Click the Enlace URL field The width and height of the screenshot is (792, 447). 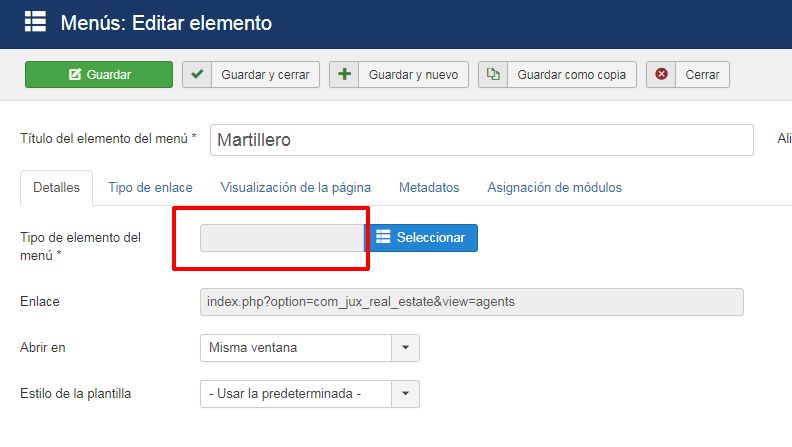pyautogui.click(x=472, y=302)
